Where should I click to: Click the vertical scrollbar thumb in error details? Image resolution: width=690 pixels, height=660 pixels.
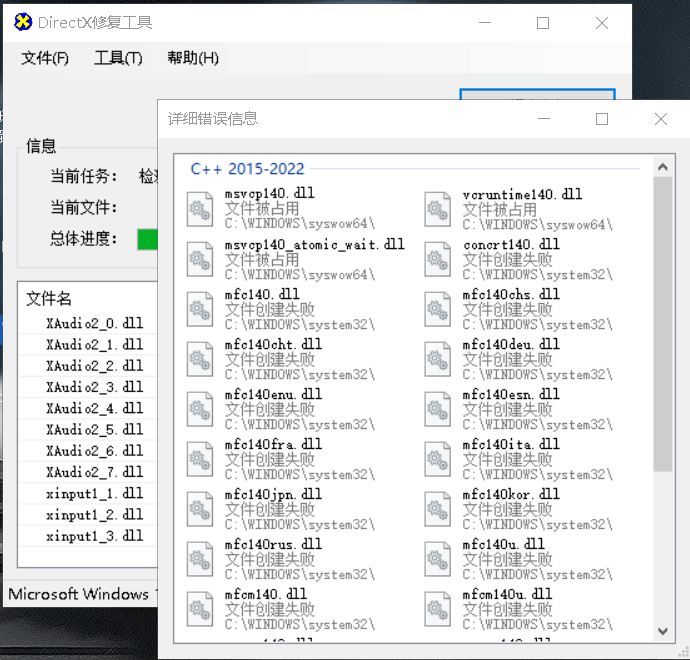point(663,324)
